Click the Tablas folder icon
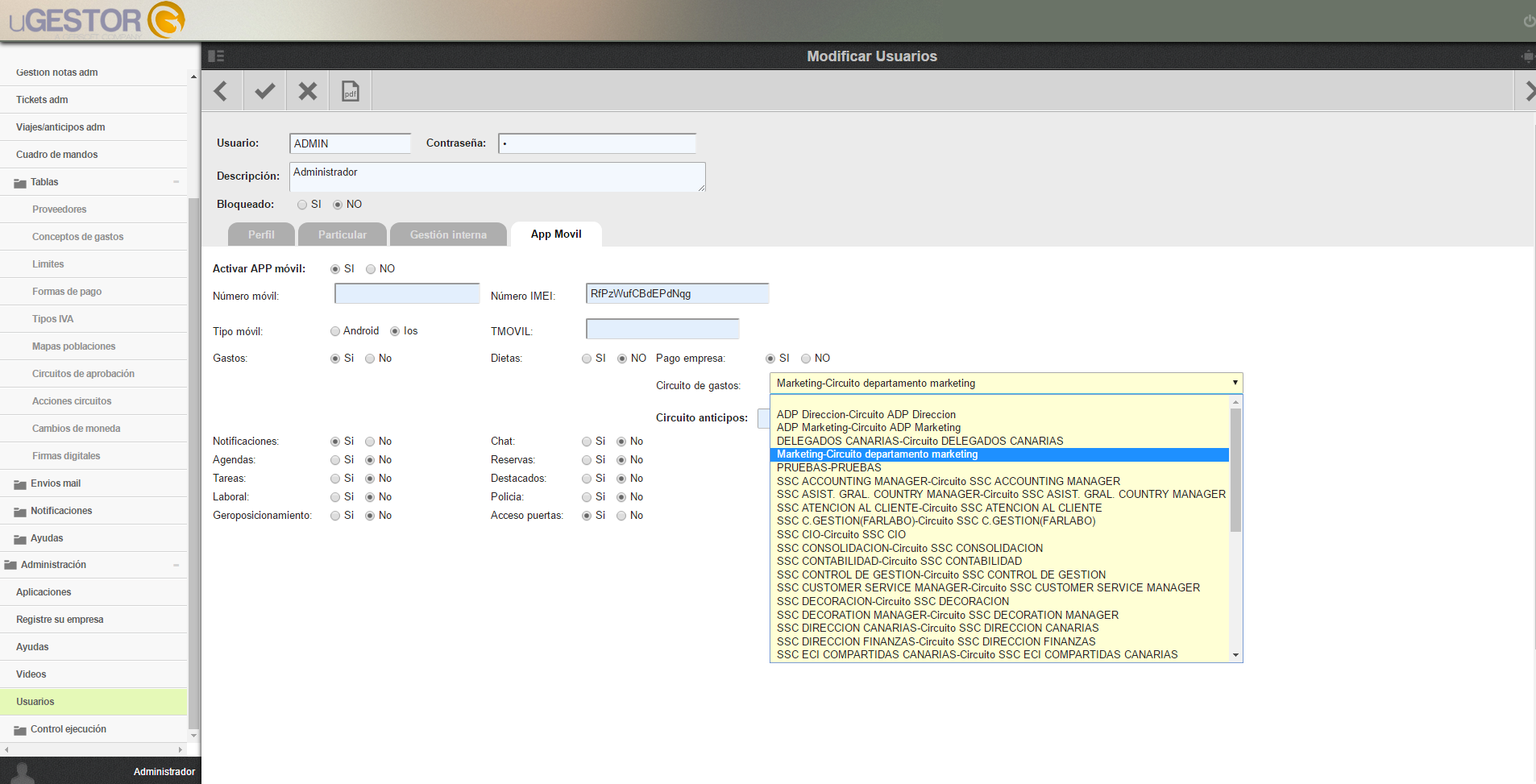 point(20,183)
